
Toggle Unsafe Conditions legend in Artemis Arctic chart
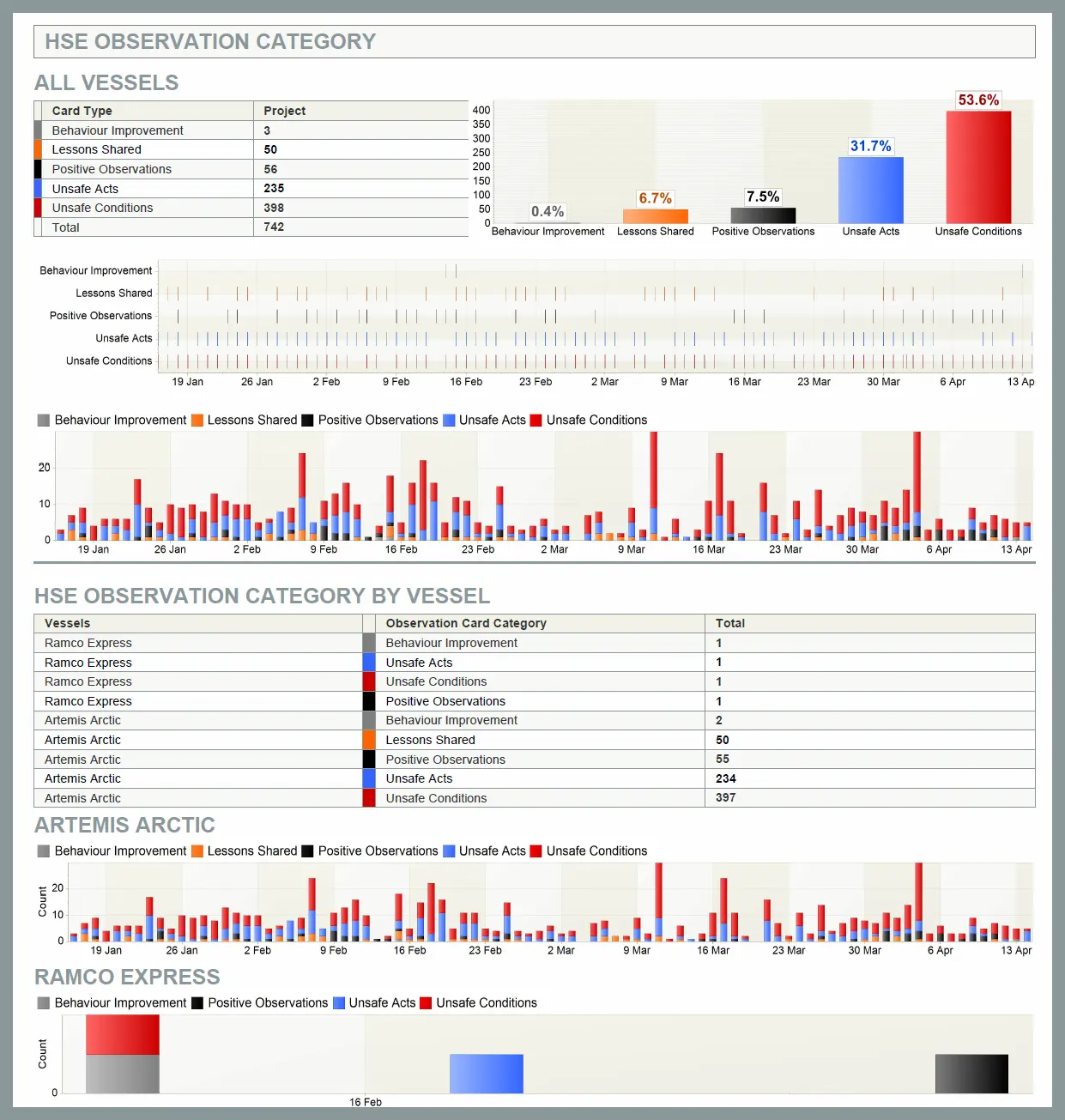pyautogui.click(x=589, y=851)
